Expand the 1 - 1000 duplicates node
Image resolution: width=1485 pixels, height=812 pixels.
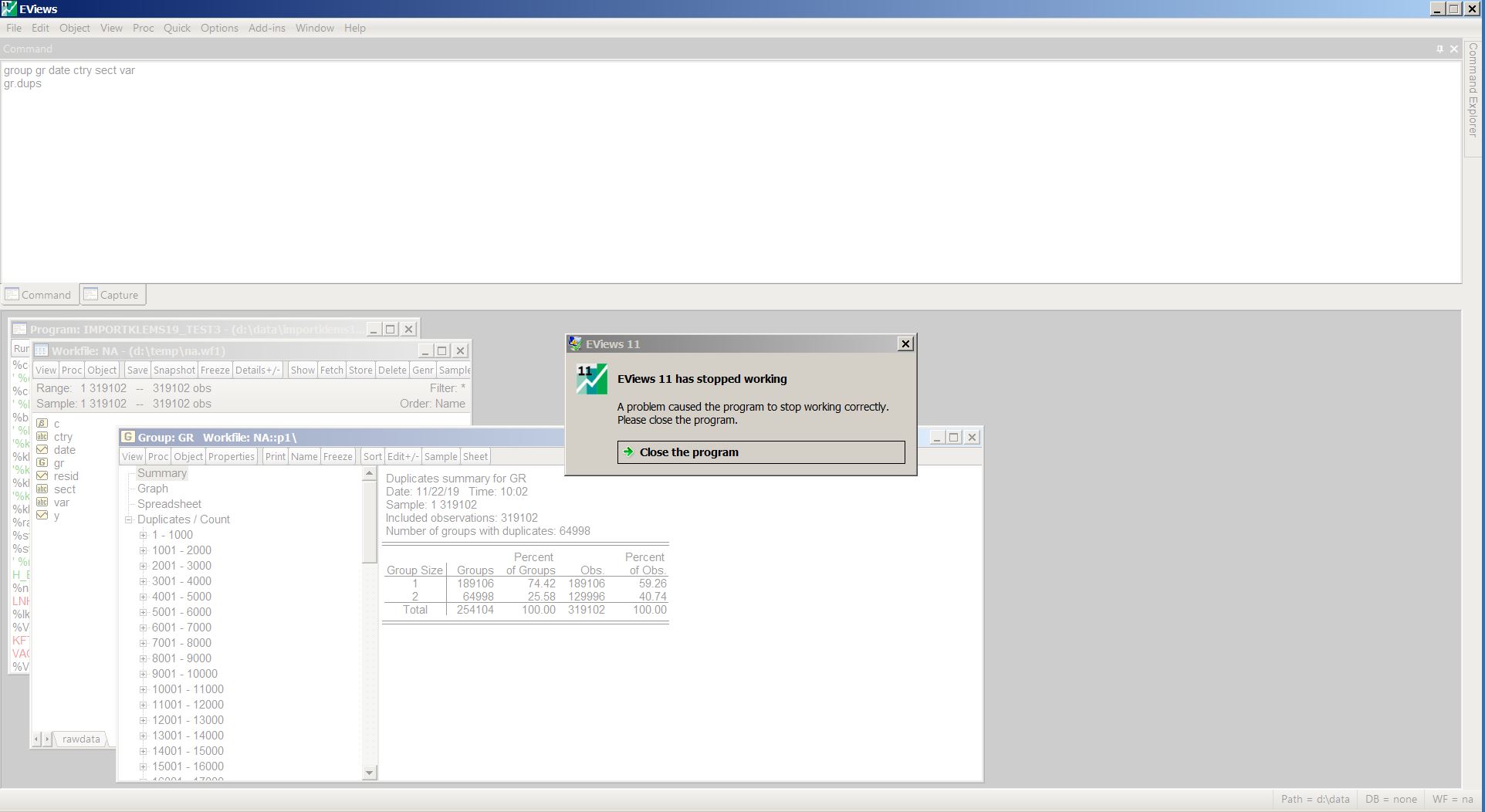[x=143, y=535]
